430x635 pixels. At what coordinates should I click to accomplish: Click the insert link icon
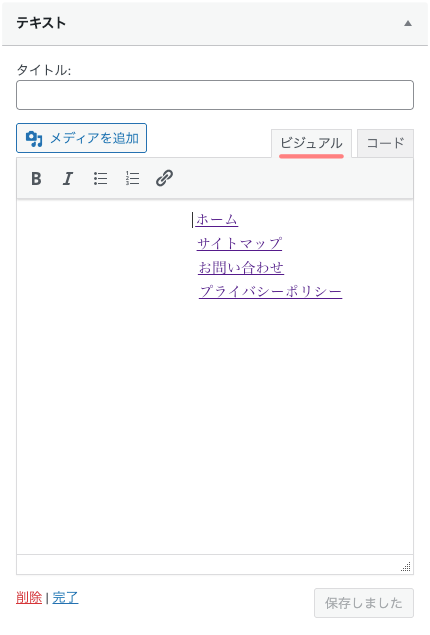pyautogui.click(x=164, y=179)
